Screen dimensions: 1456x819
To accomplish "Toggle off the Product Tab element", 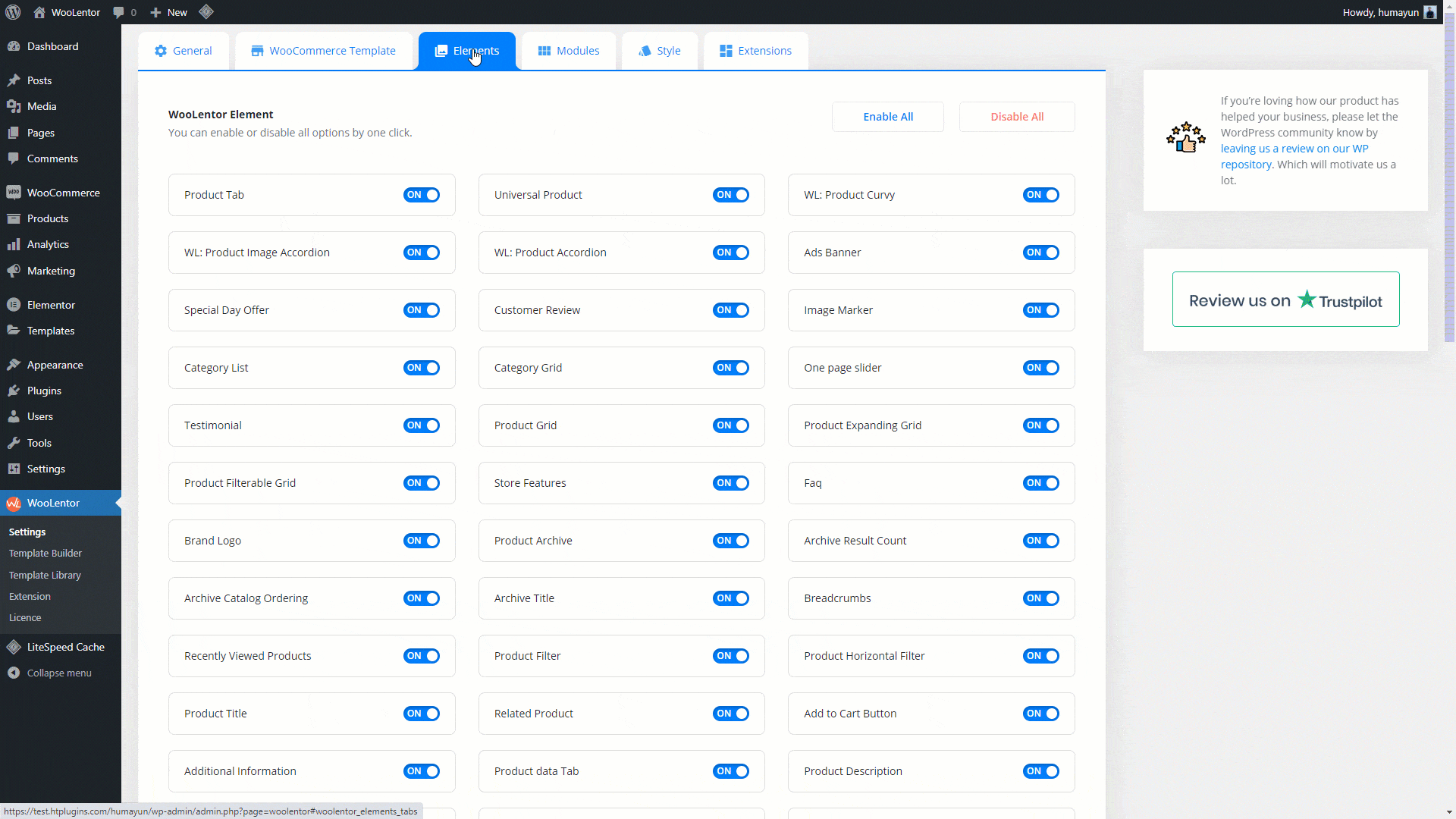I will click(x=422, y=195).
